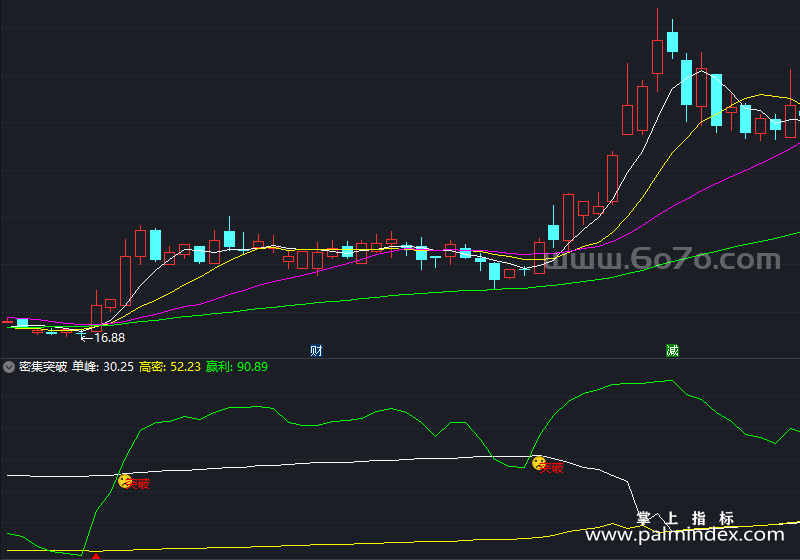Viewport: 800px width, 560px height.
Task: Click the 高密: 52.23 value
Action: (170, 367)
